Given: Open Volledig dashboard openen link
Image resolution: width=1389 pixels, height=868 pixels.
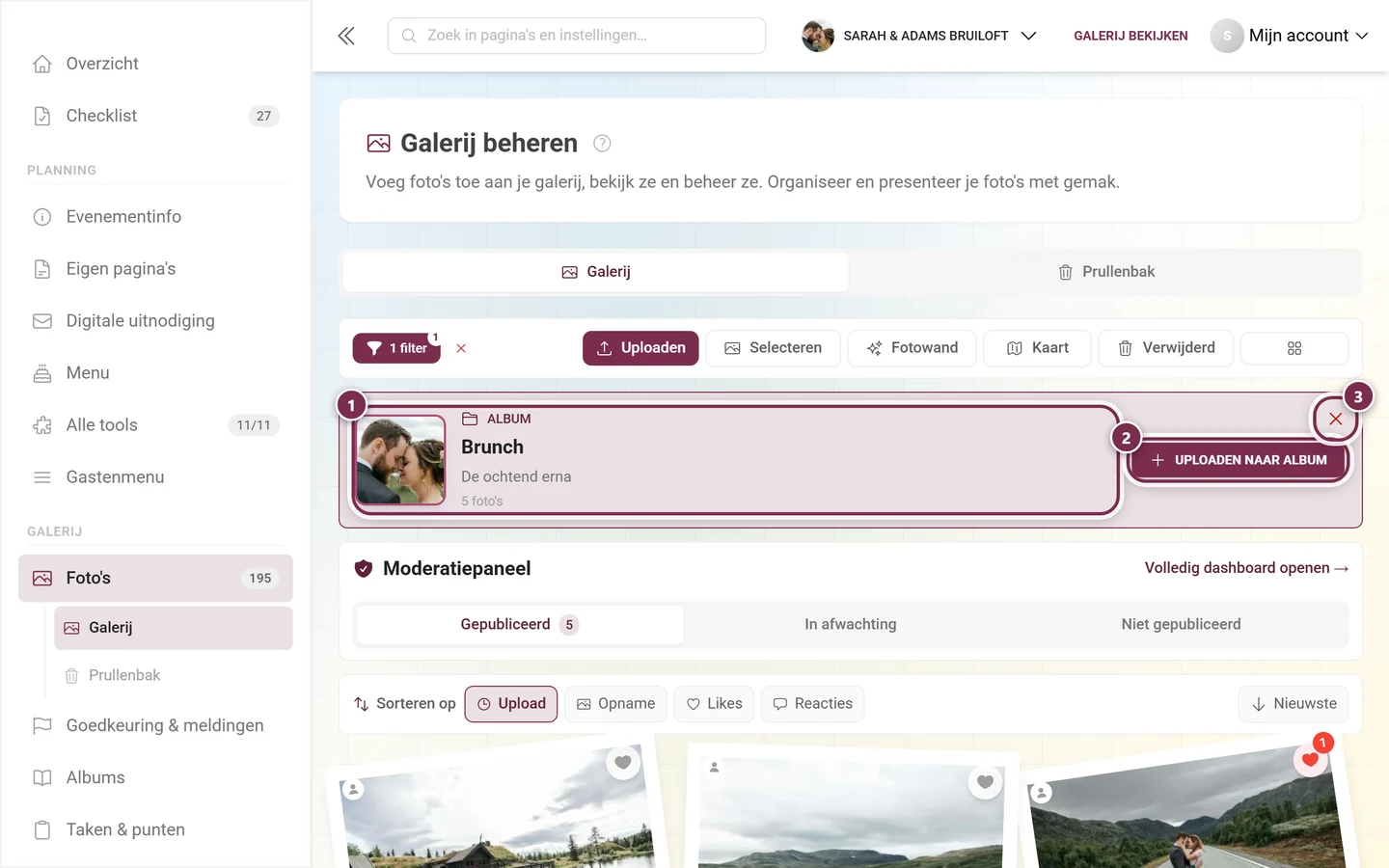Looking at the screenshot, I should pyautogui.click(x=1246, y=568).
